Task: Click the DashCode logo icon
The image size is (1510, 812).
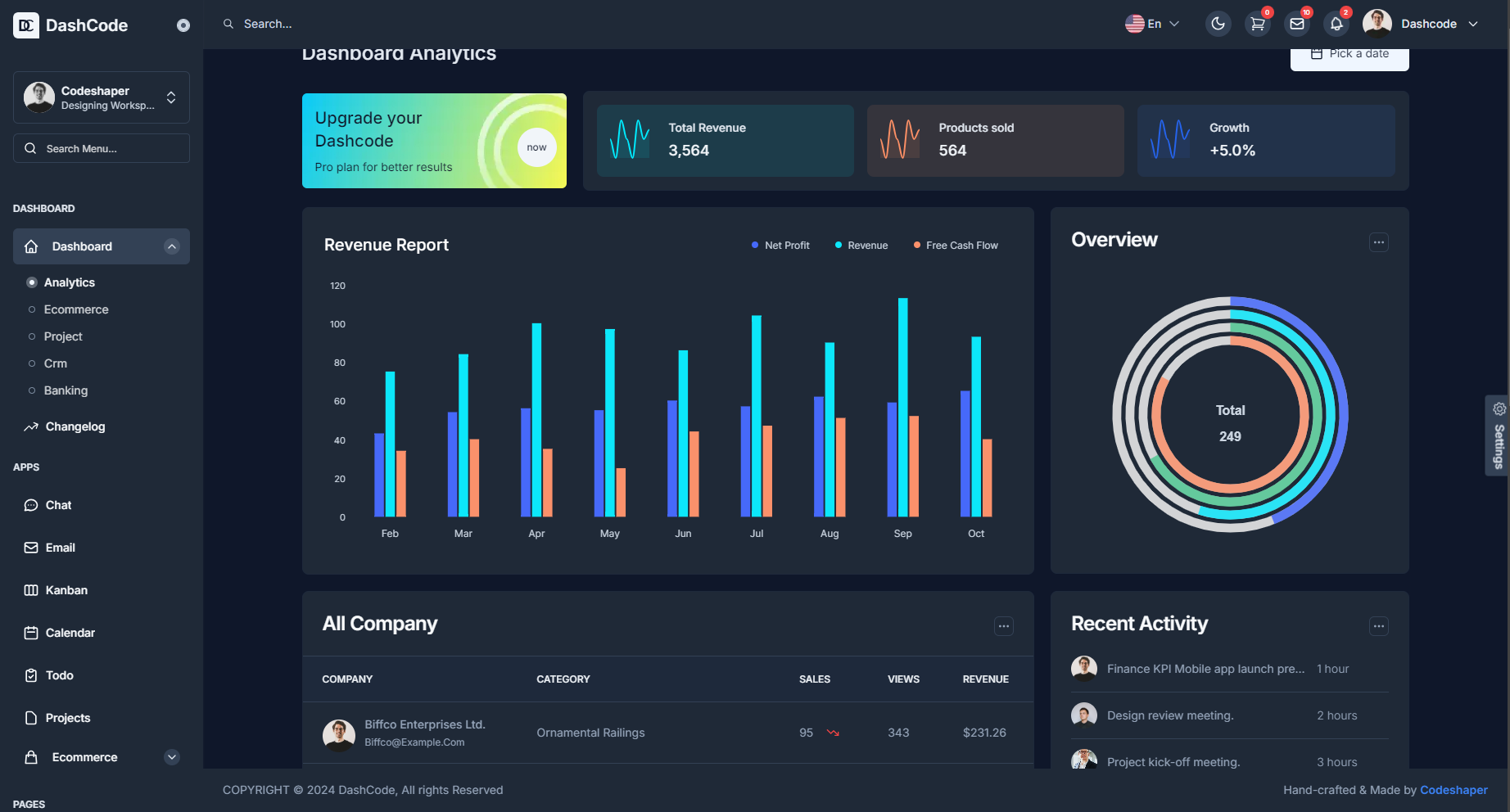Action: (26, 25)
